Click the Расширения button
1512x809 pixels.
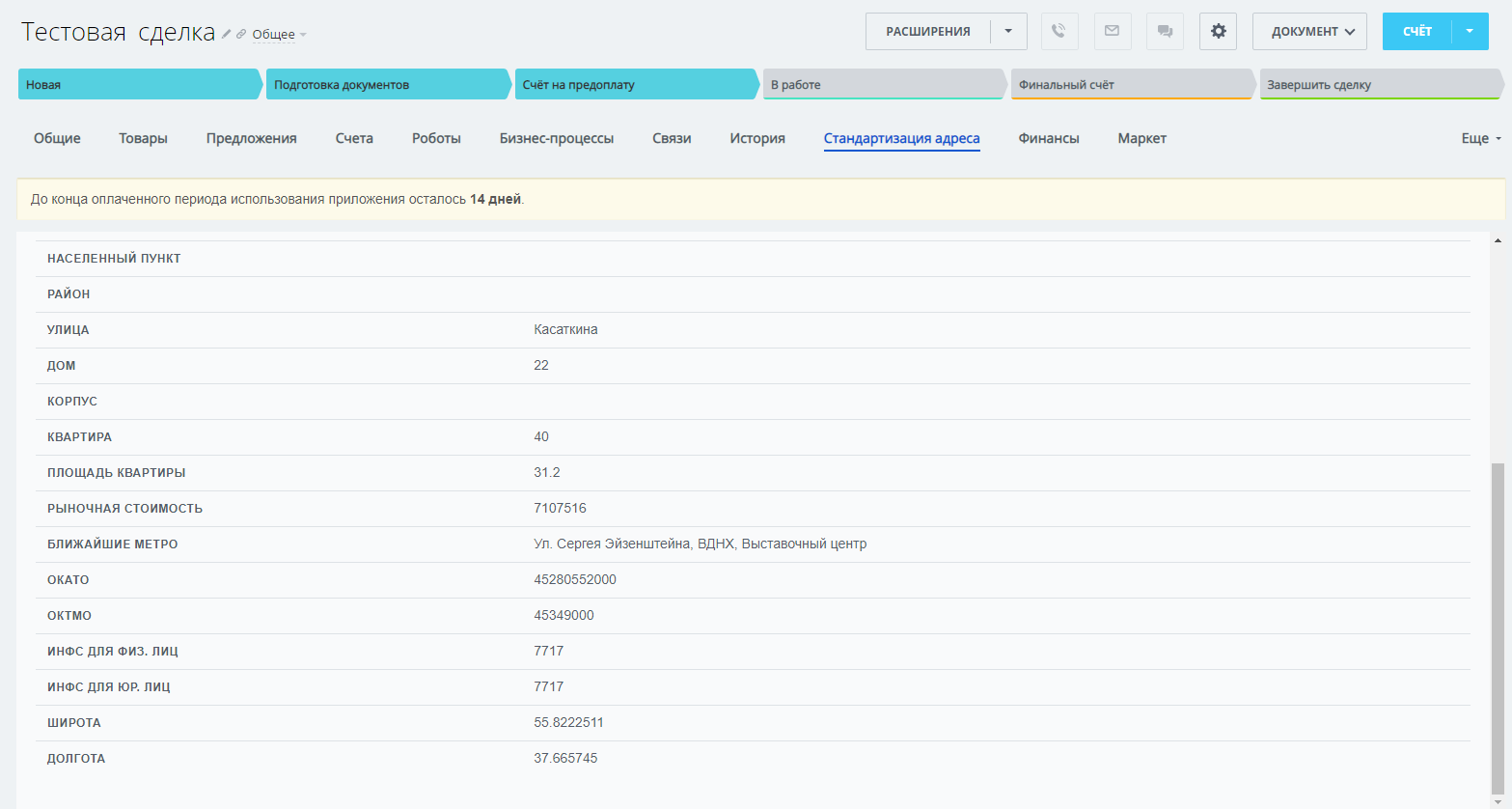pos(927,31)
